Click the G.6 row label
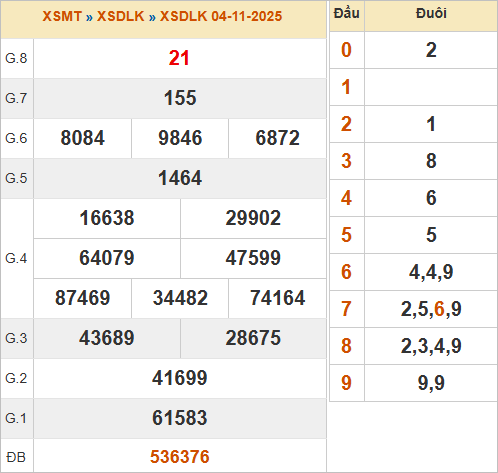This screenshot has height=473, width=498. point(16,138)
